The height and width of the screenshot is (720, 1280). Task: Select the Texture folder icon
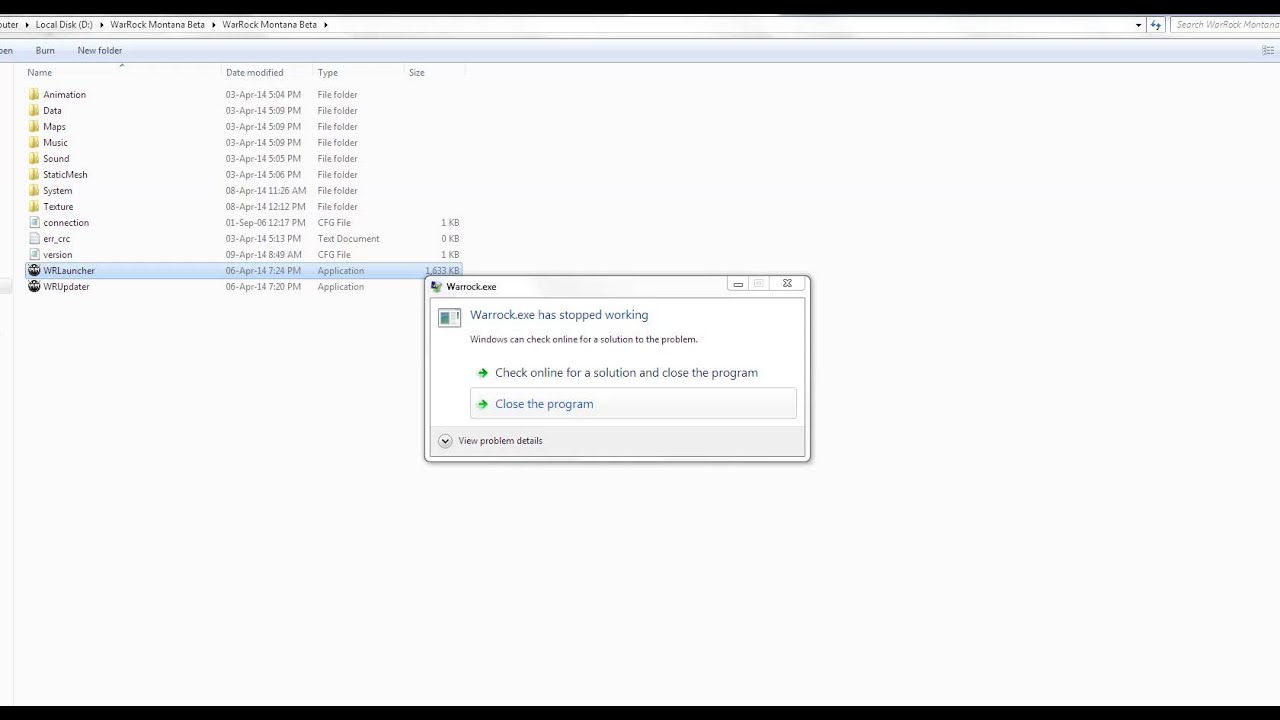34,207
